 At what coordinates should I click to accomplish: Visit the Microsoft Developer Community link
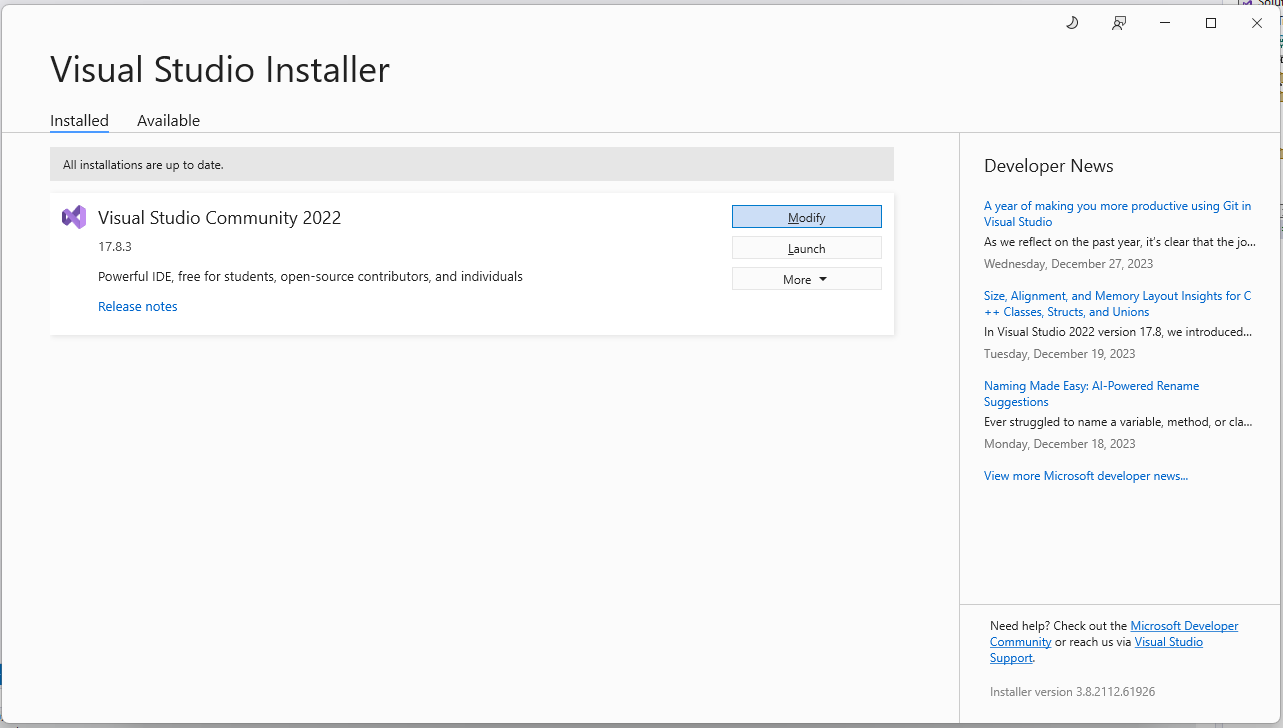(1184, 625)
